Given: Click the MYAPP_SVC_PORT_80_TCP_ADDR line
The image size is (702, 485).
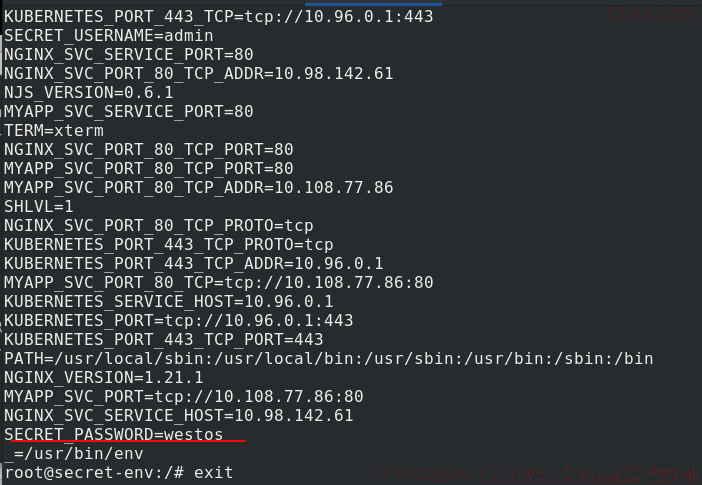Looking at the screenshot, I should click(x=199, y=187).
